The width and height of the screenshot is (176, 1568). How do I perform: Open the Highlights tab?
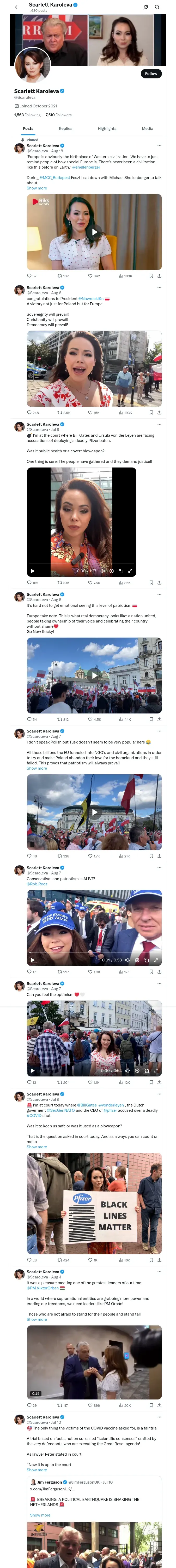tap(107, 128)
